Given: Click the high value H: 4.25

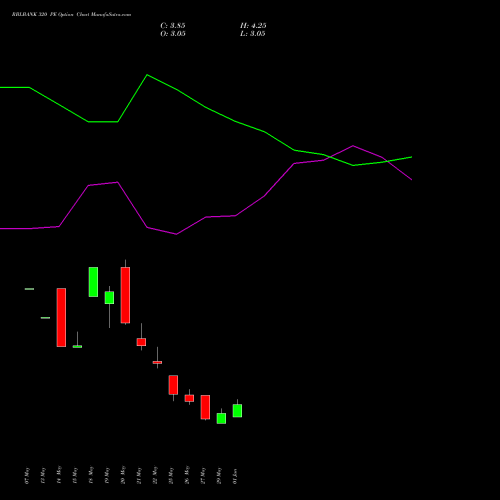Looking at the screenshot, I should [253, 26].
